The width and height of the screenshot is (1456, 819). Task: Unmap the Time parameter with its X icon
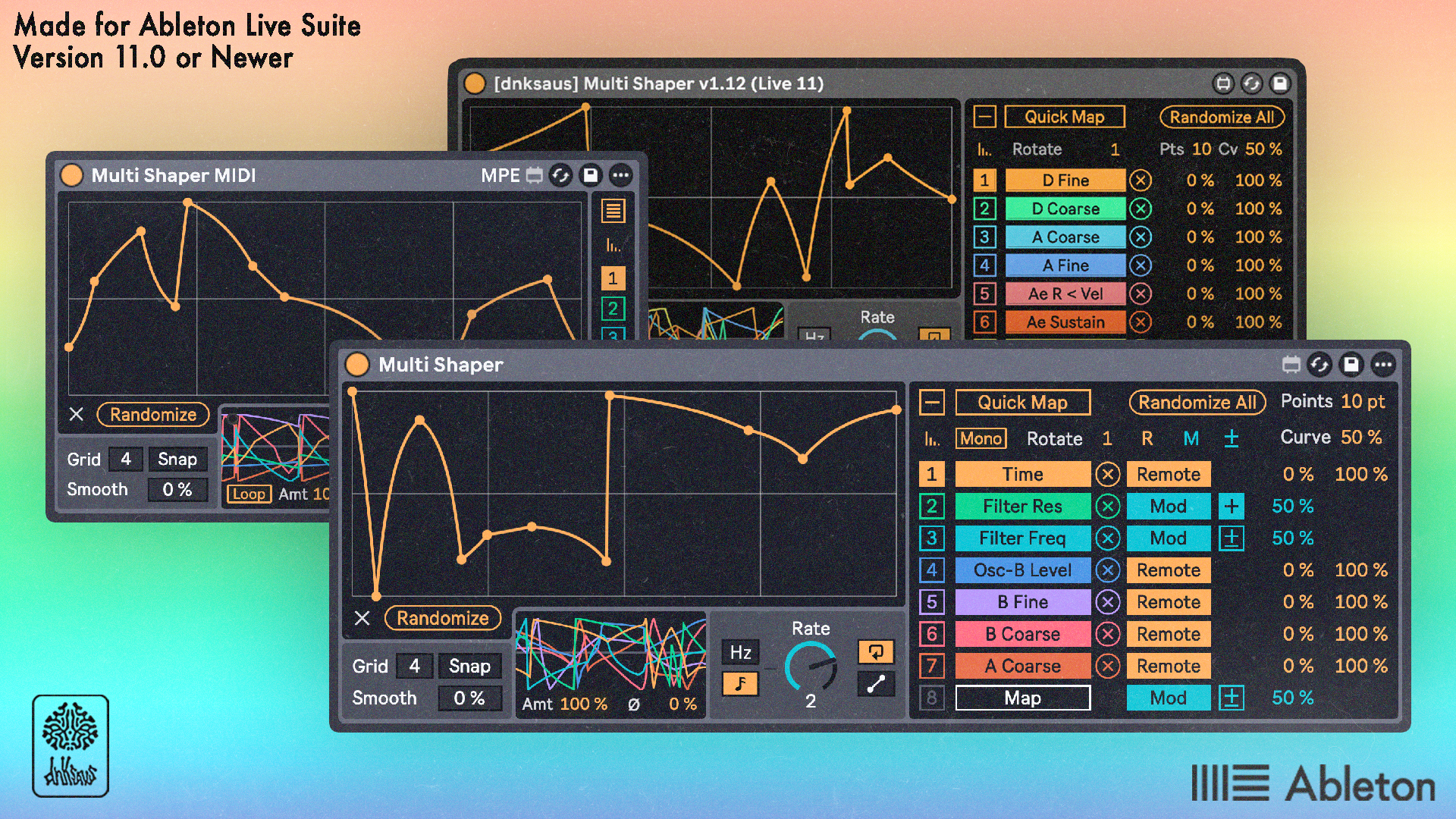pos(1108,475)
